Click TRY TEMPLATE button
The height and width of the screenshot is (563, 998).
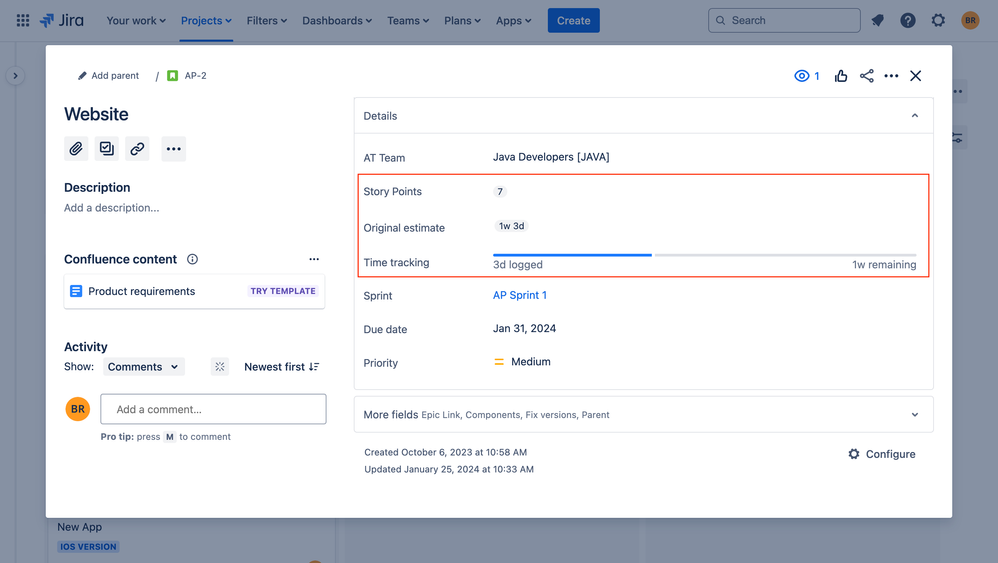(283, 291)
